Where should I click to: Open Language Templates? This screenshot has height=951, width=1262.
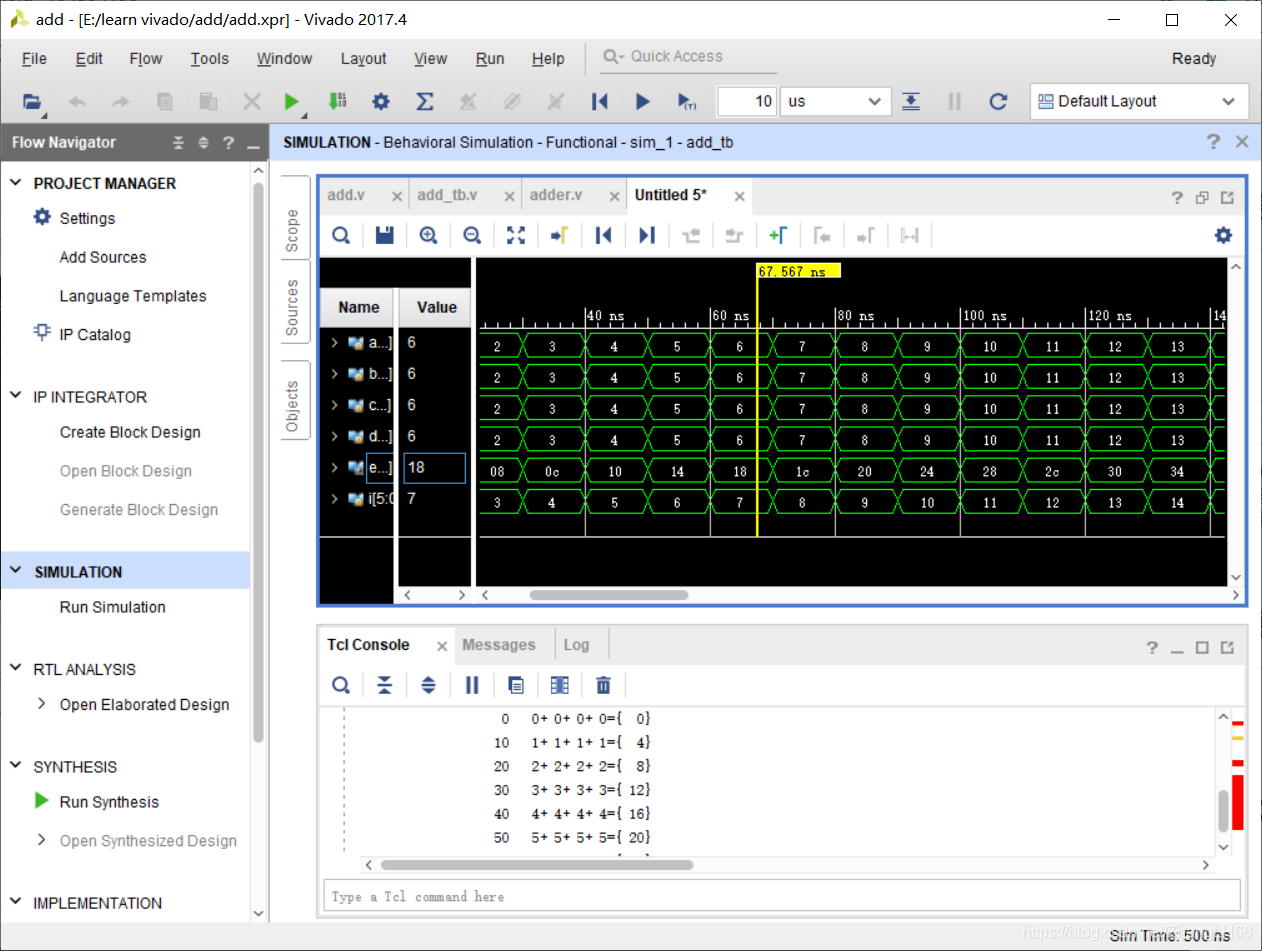[133, 296]
